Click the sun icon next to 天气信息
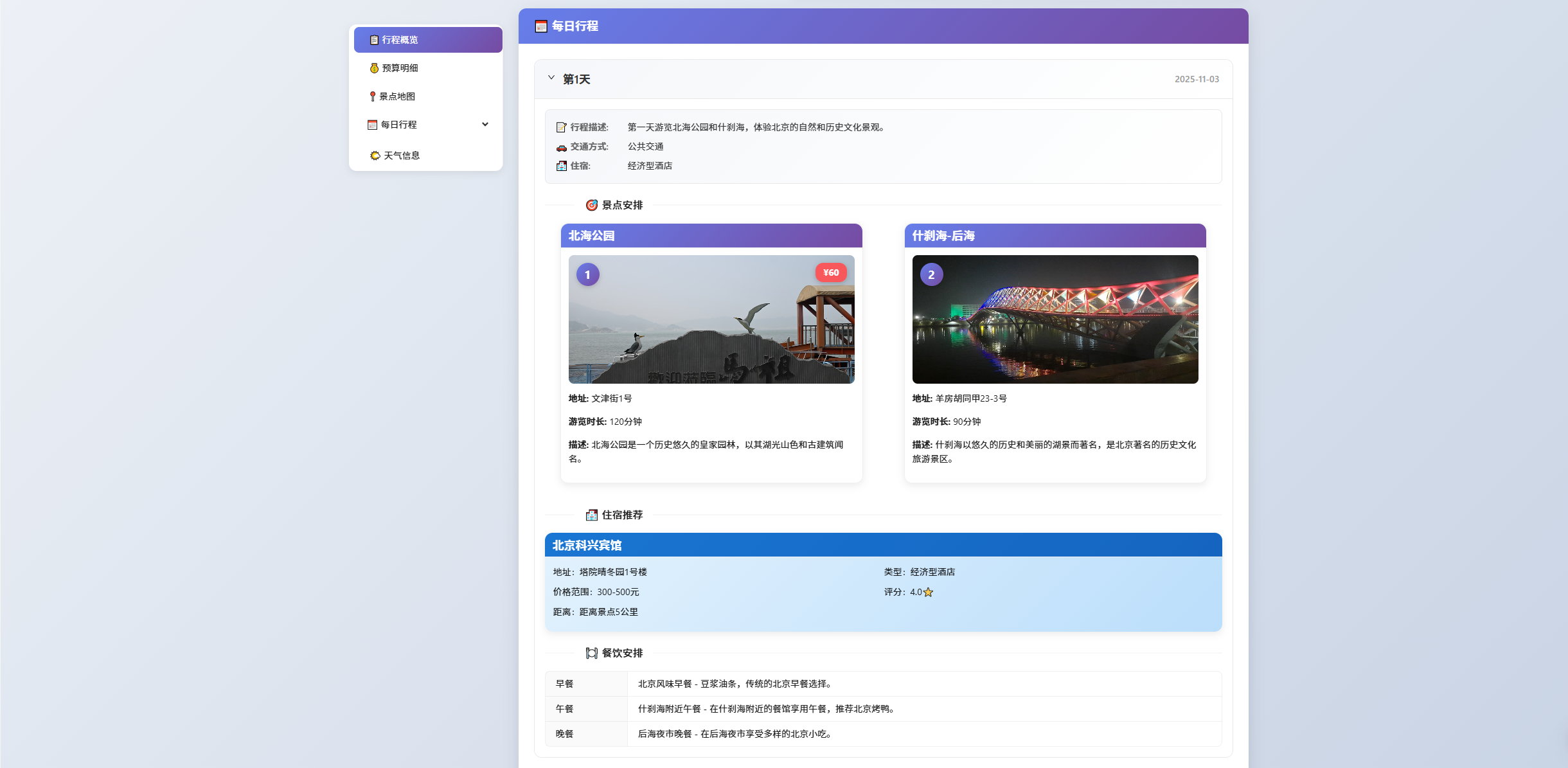Image resolution: width=1568 pixels, height=768 pixels. tap(375, 155)
